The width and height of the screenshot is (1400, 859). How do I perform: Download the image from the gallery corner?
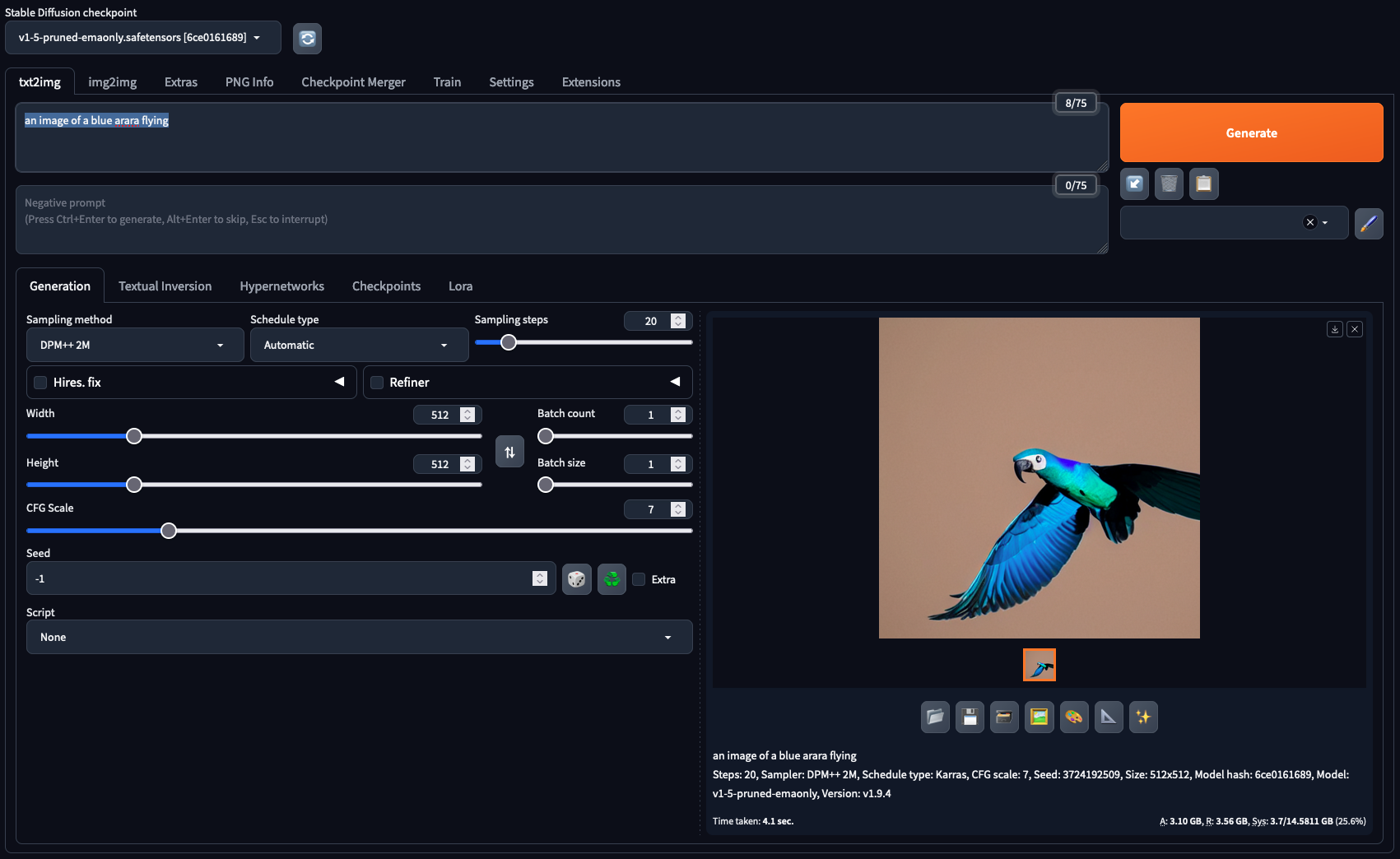(1335, 329)
